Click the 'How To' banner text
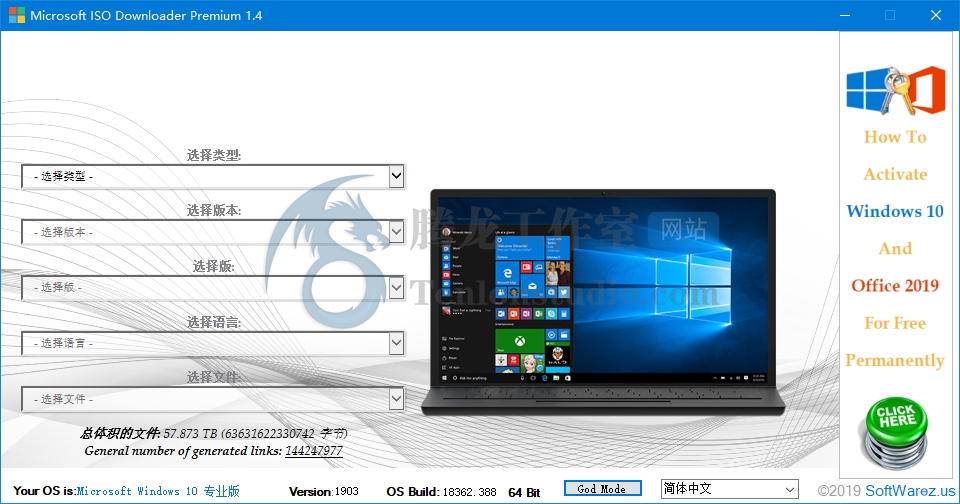The width and height of the screenshot is (960, 504). [x=895, y=137]
